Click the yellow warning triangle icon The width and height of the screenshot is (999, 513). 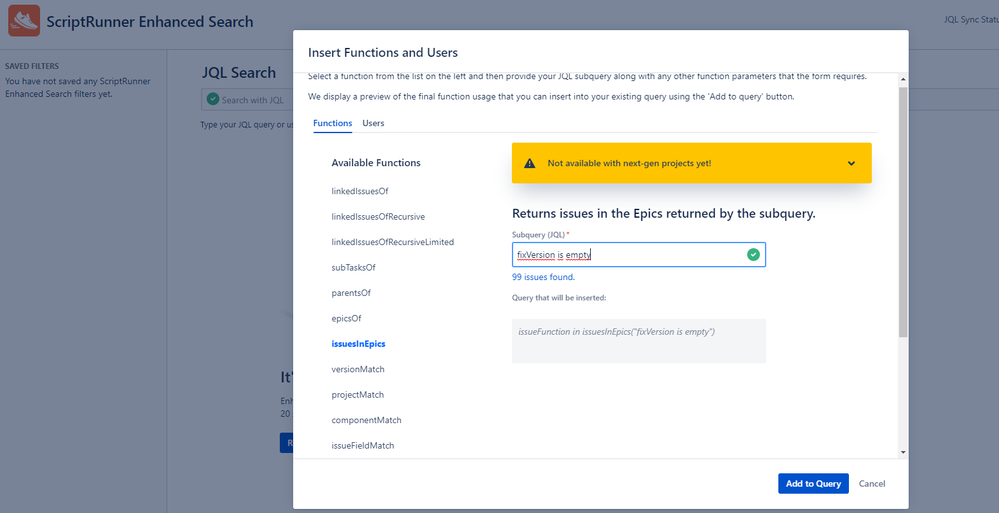(530, 163)
